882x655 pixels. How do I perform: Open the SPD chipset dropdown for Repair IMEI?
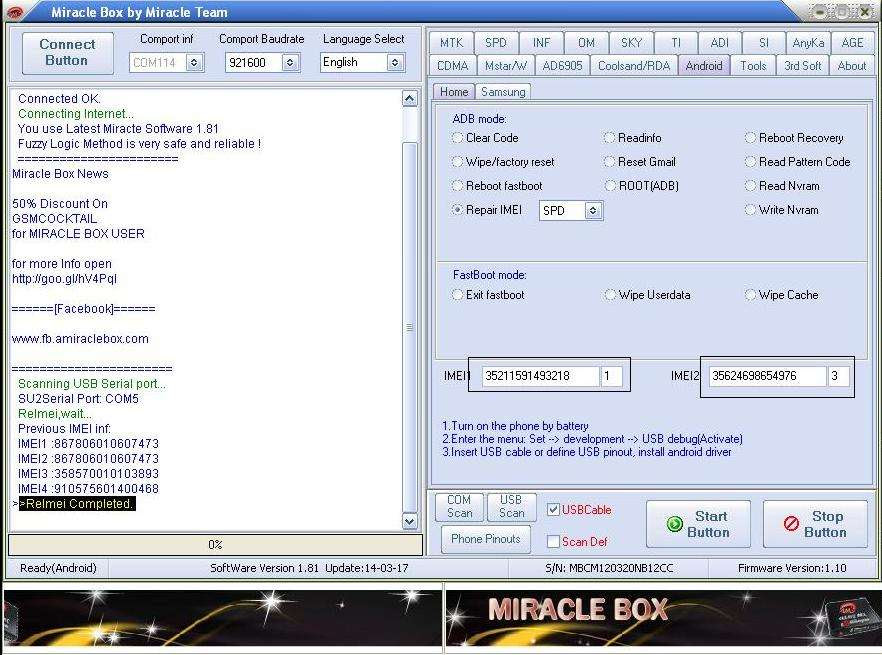[x=593, y=211]
